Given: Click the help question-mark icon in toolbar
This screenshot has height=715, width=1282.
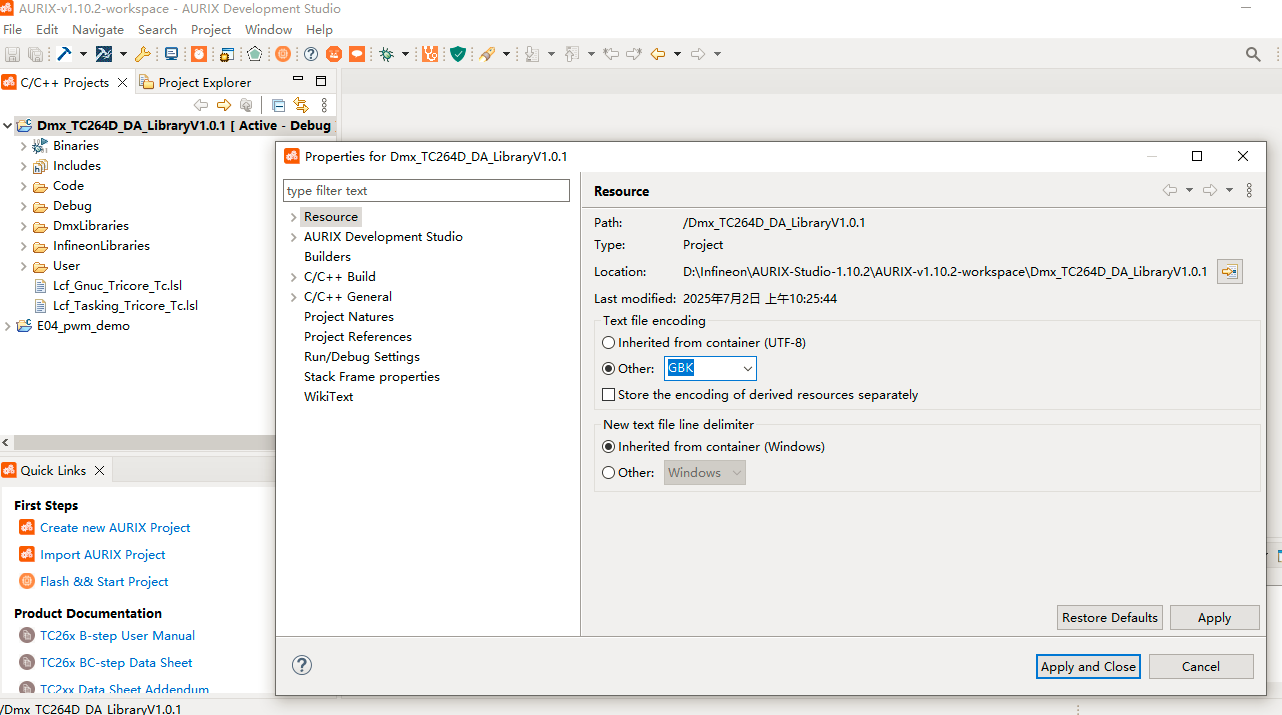Looking at the screenshot, I should click(x=310, y=54).
